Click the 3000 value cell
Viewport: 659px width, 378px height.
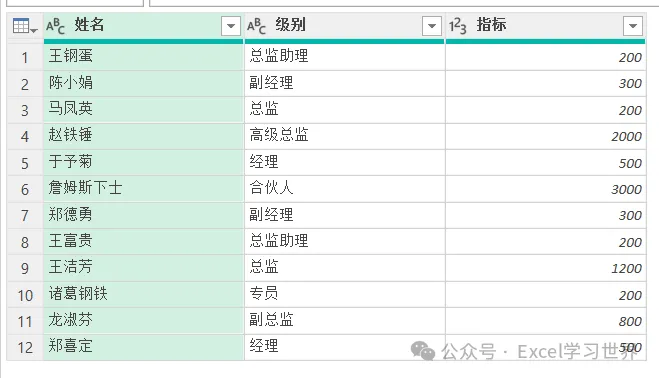546,189
